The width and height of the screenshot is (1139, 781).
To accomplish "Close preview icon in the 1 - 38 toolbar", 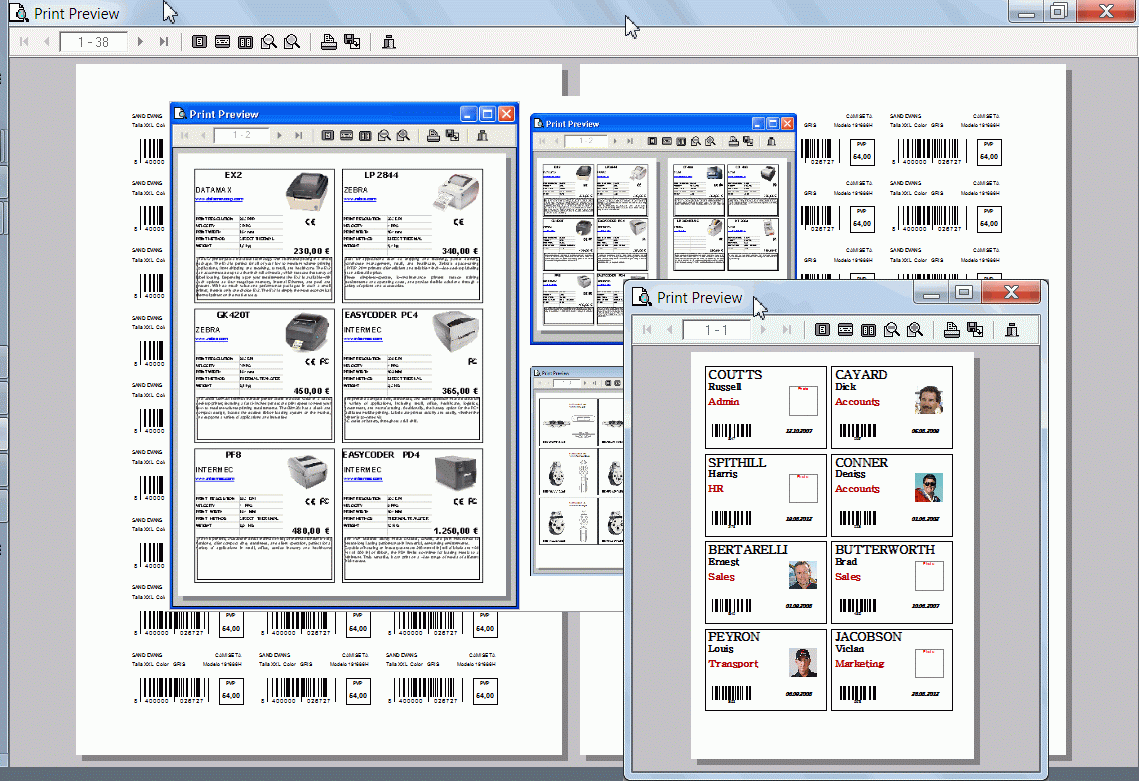I will click(389, 42).
